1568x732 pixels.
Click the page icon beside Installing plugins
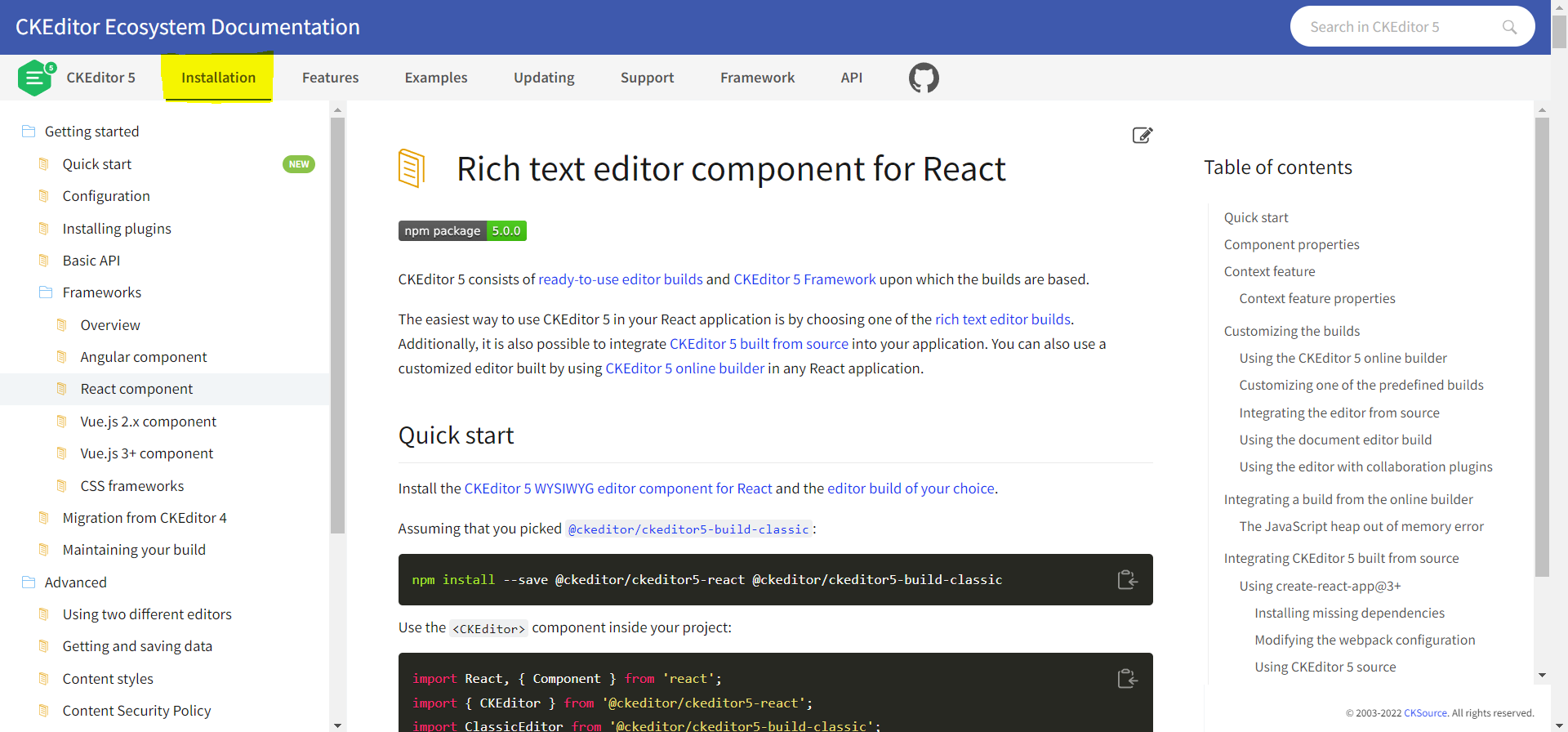coord(44,228)
